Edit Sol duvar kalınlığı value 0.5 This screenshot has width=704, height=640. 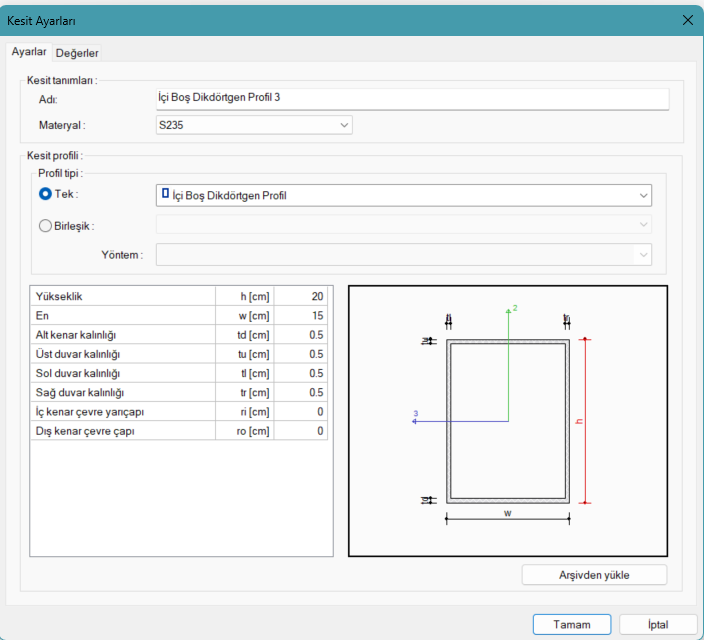300,374
